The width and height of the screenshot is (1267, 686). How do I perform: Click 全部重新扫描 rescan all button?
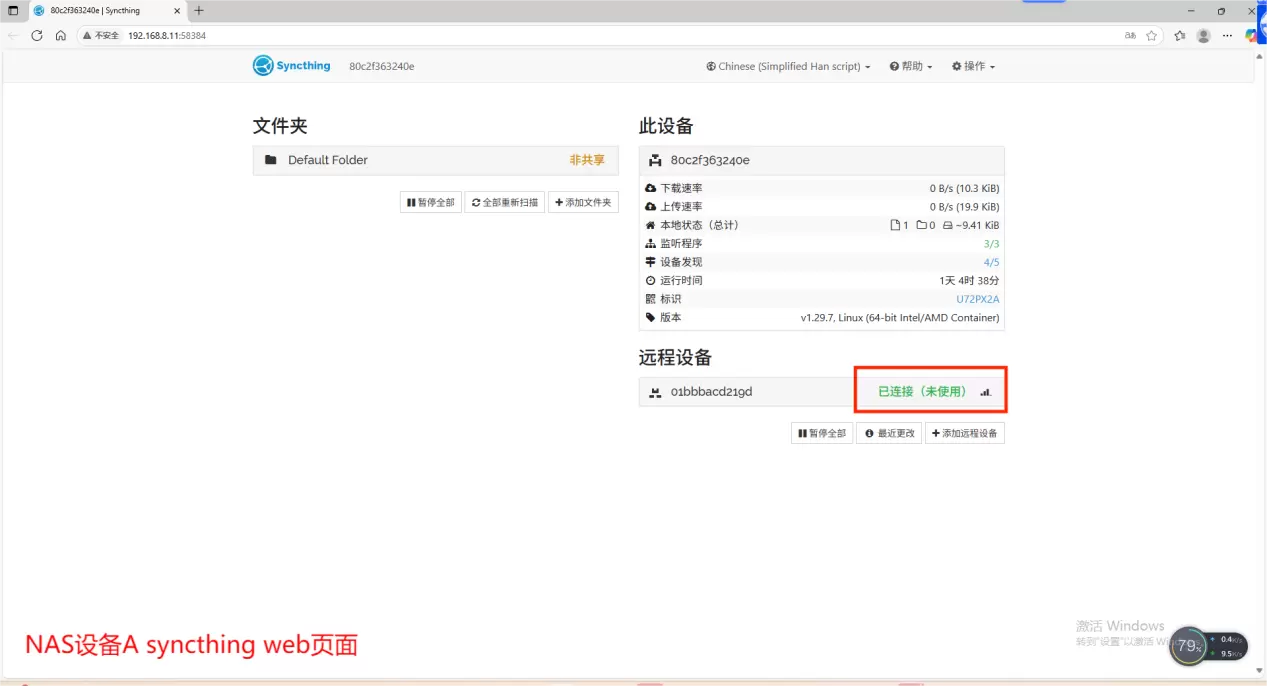click(505, 203)
